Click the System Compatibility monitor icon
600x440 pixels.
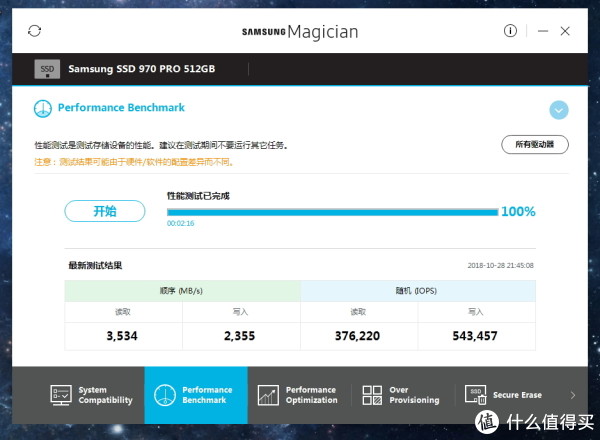(x=61, y=395)
